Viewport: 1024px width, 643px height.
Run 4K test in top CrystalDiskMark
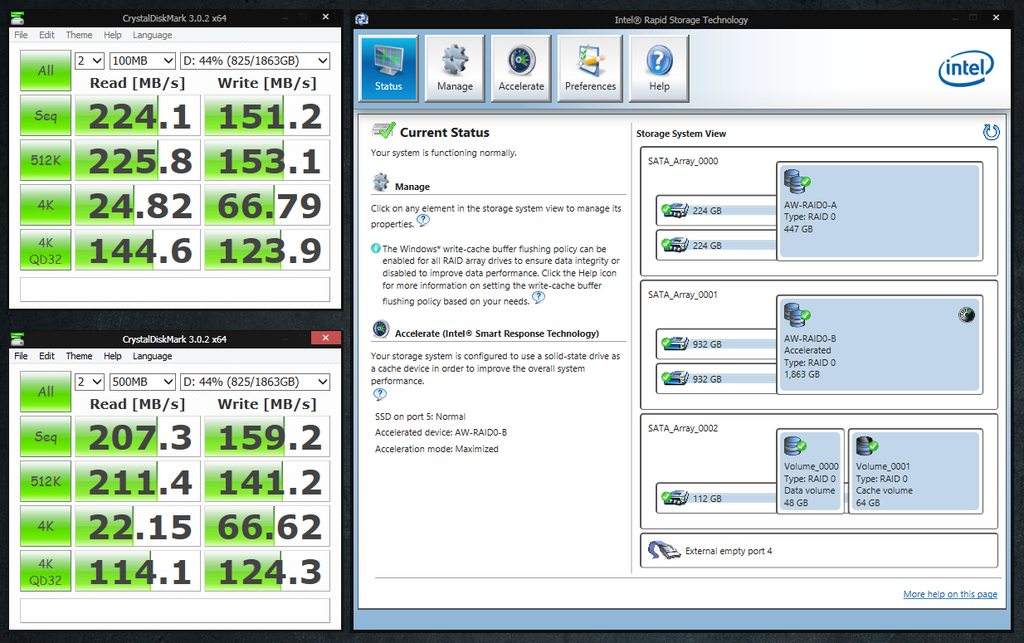pos(46,205)
